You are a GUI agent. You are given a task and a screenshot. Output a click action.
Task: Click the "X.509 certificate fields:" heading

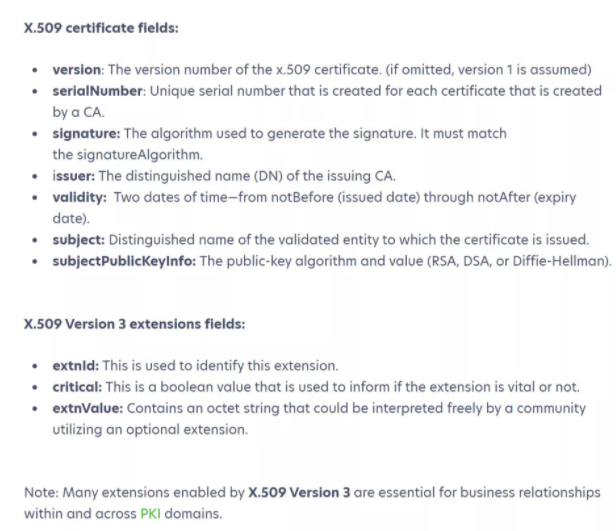point(101,28)
